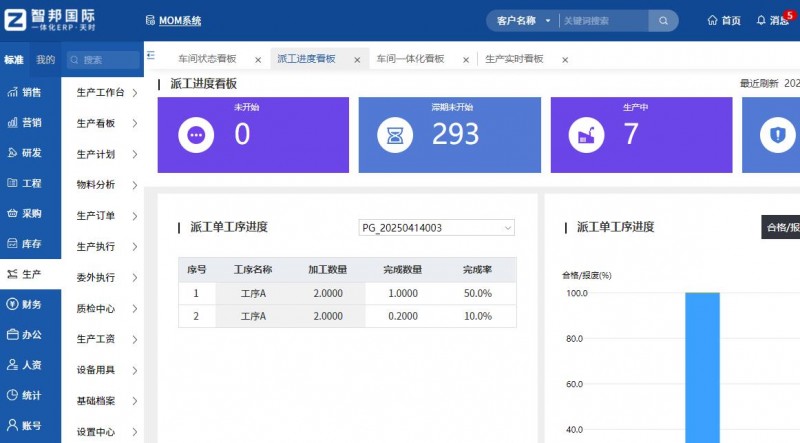The height and width of the screenshot is (443, 800).
Task: Open 消息 notifications bell
Action: [x=773, y=20]
